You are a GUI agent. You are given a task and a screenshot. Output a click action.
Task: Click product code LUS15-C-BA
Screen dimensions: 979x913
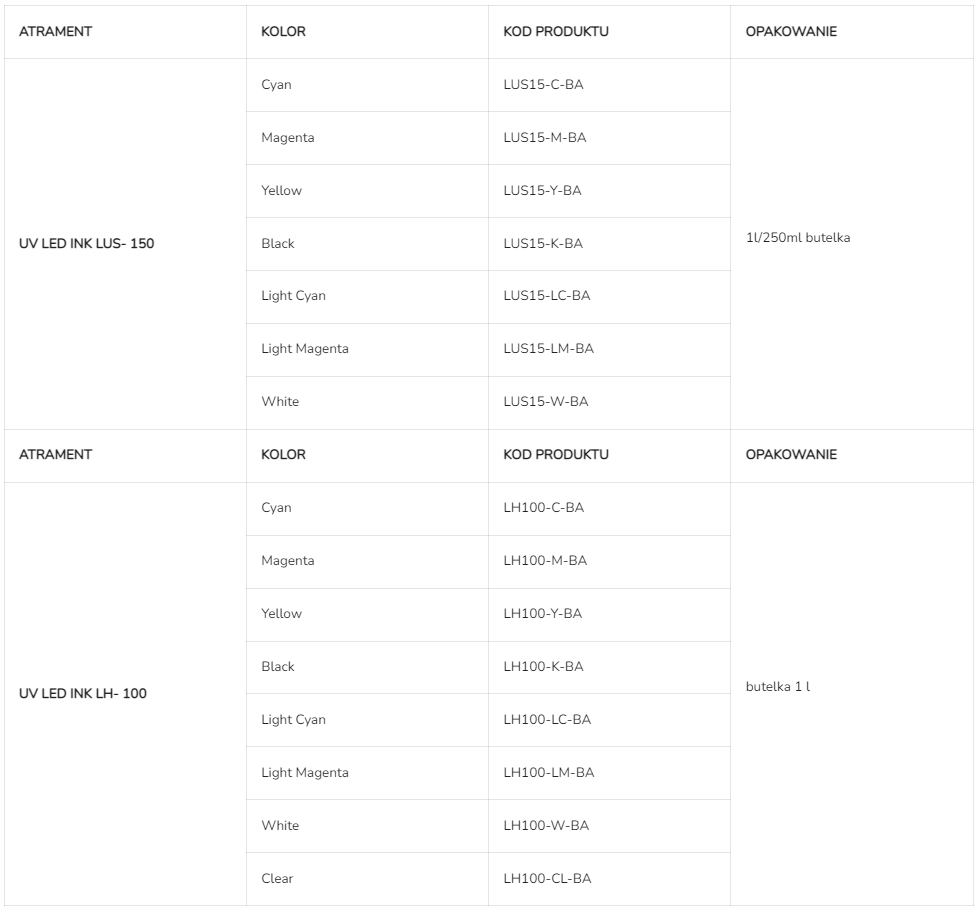pyautogui.click(x=543, y=85)
